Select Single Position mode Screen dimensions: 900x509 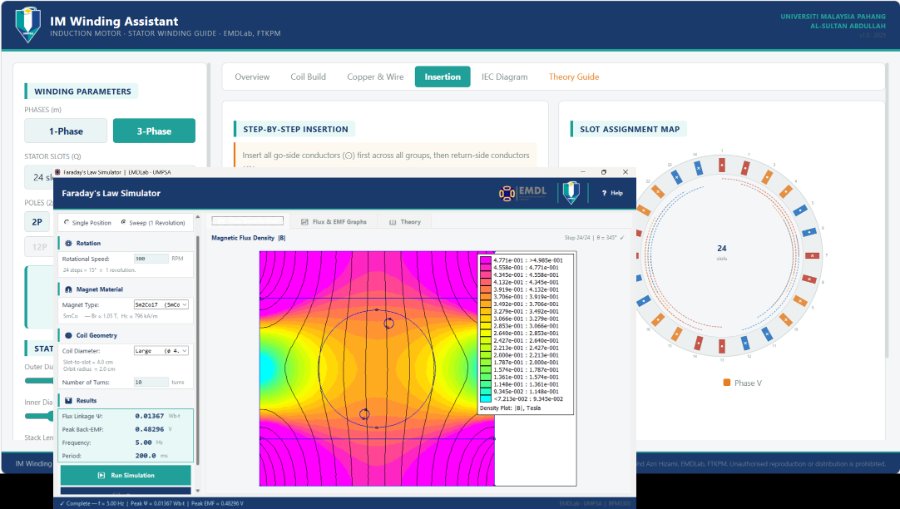pyautogui.click(x=88, y=223)
